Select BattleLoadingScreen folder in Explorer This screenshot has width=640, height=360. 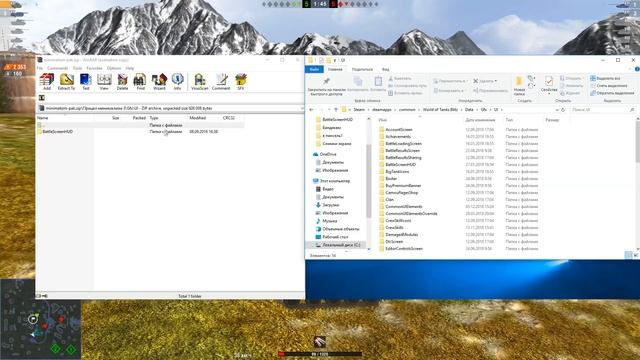pos(403,144)
